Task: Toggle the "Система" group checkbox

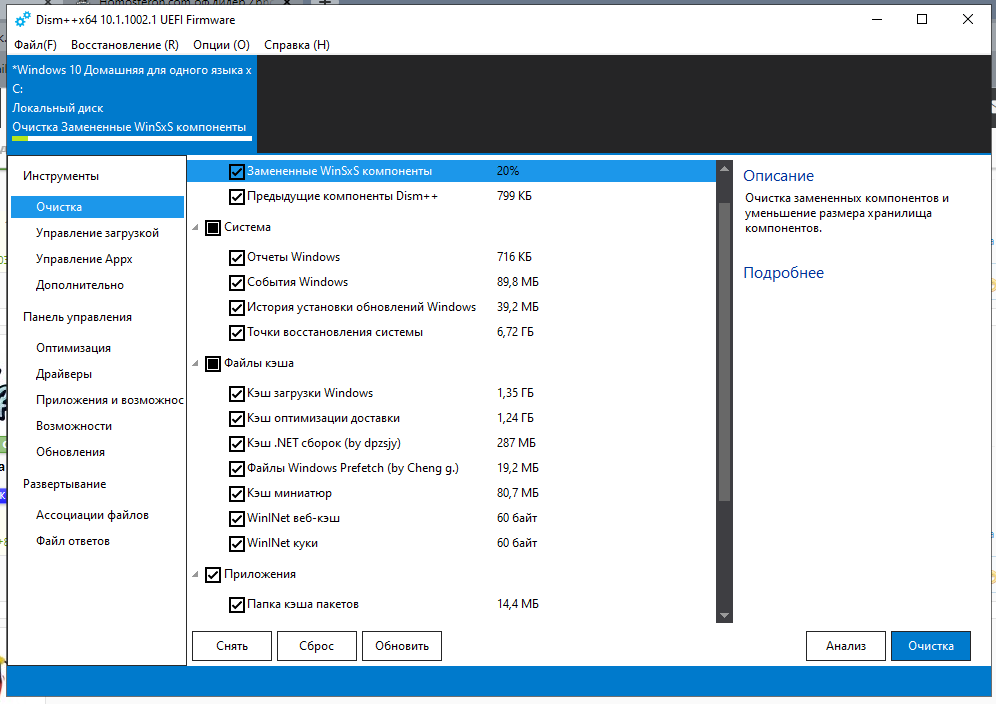Action: pos(212,227)
